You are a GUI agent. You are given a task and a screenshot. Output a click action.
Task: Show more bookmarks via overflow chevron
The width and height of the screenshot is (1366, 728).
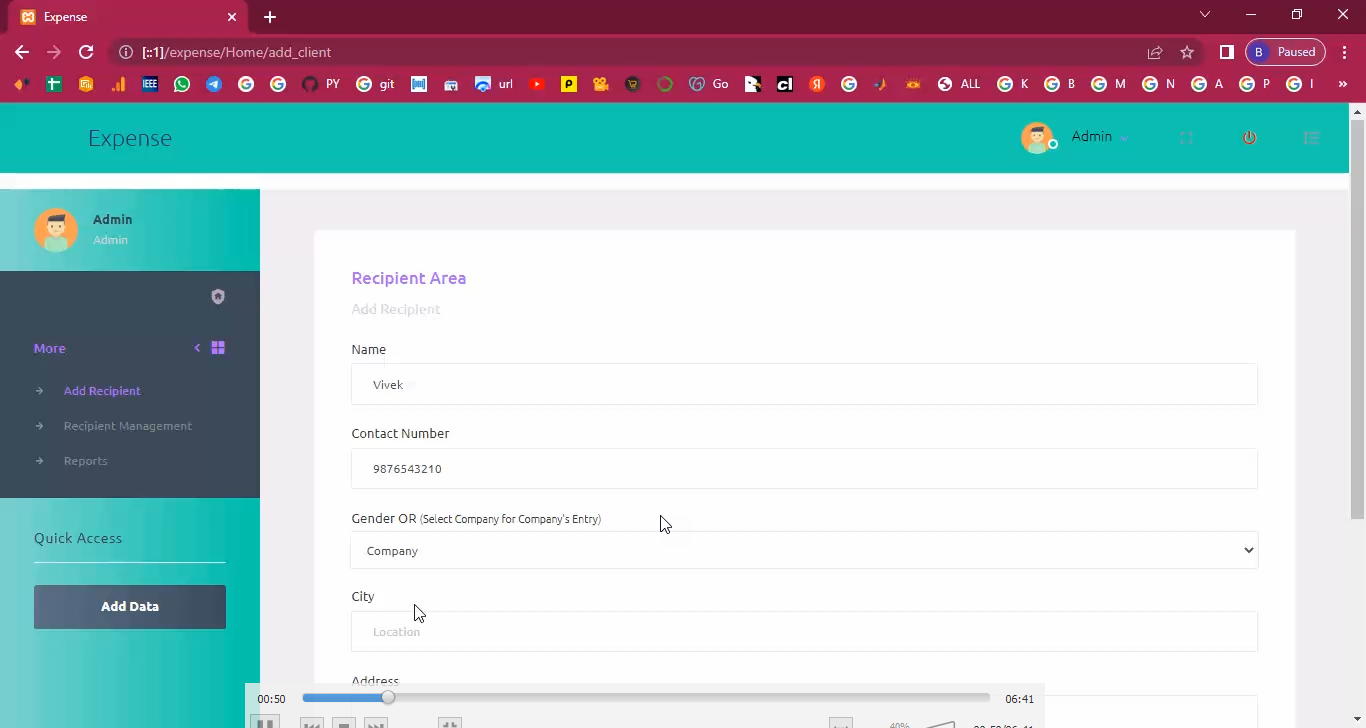(x=1342, y=85)
